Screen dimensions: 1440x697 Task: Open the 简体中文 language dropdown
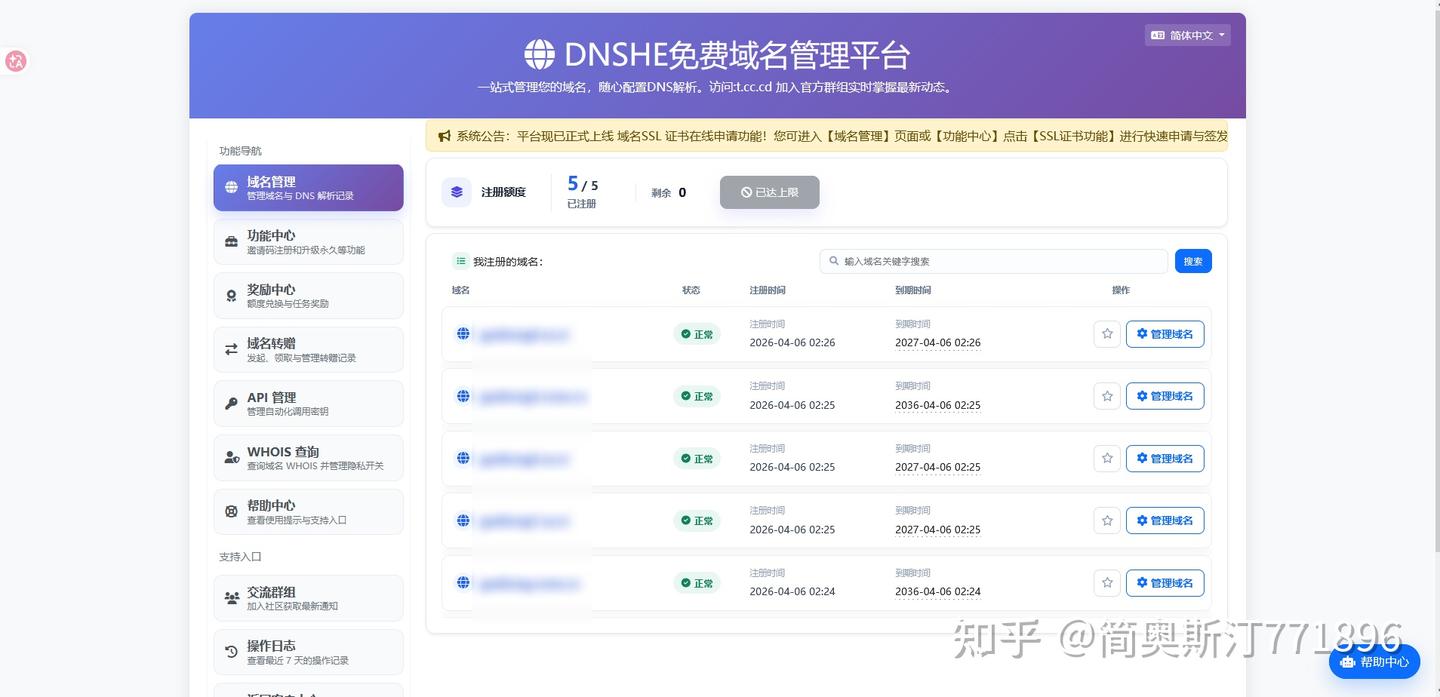pos(1187,35)
